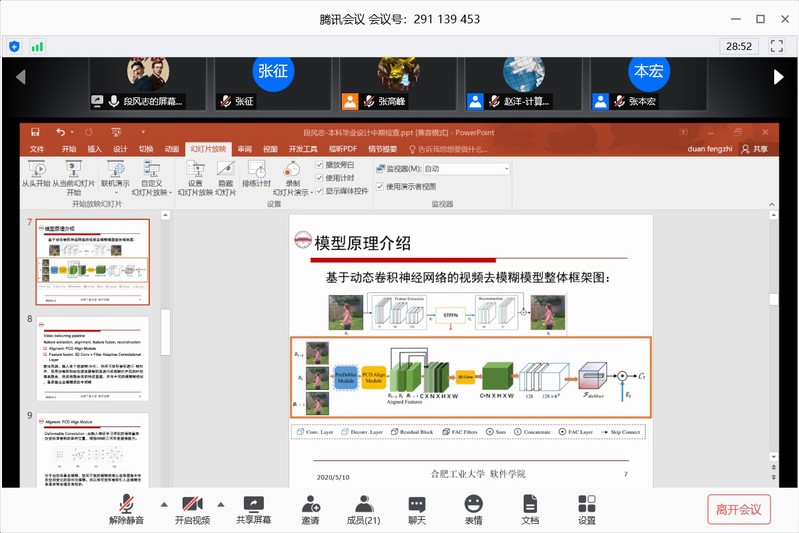The image size is (799, 533).
Task: Expand video options arrow beside camera
Action: tap(223, 503)
